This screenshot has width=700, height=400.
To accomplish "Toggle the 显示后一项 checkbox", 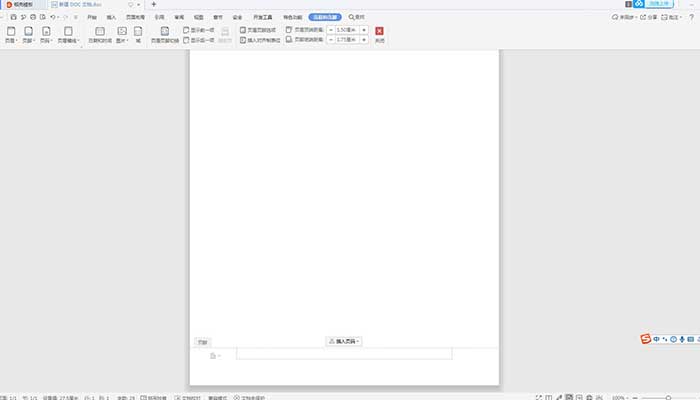I will (186, 41).
